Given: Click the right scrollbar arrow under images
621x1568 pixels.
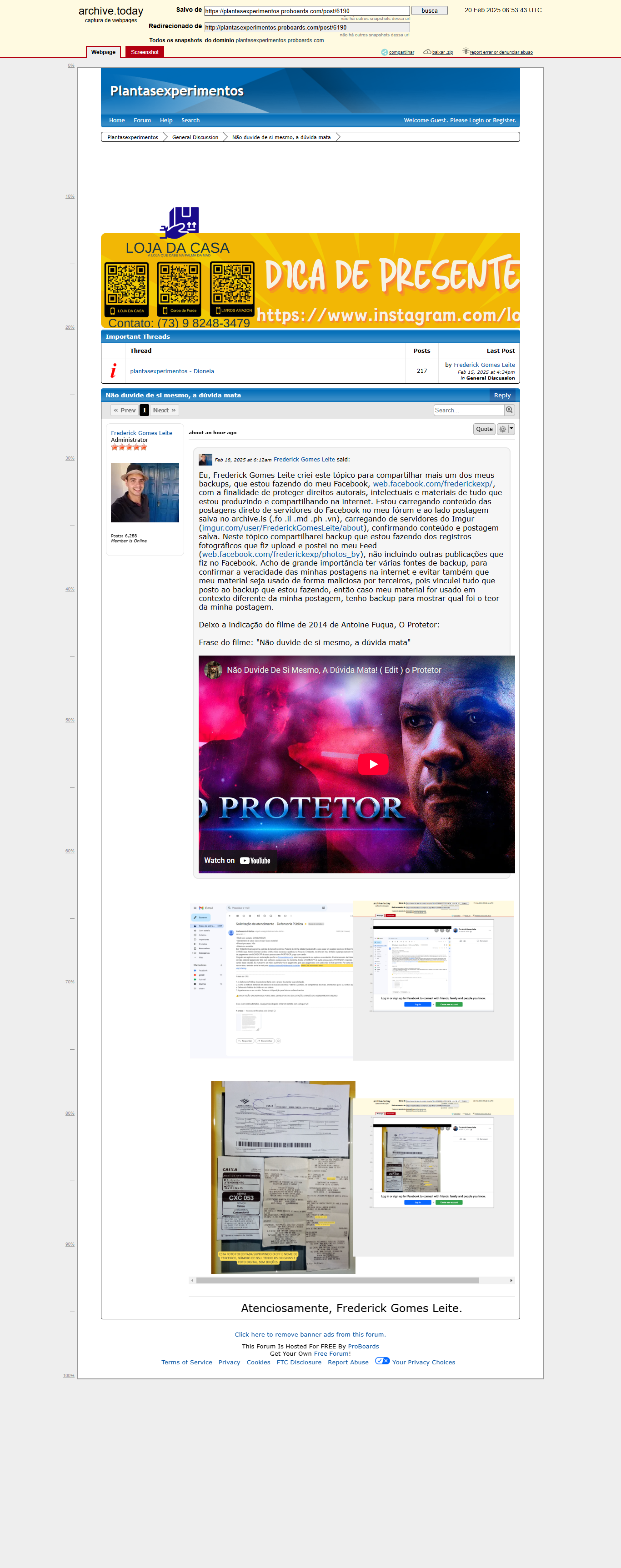Looking at the screenshot, I should (511, 1280).
